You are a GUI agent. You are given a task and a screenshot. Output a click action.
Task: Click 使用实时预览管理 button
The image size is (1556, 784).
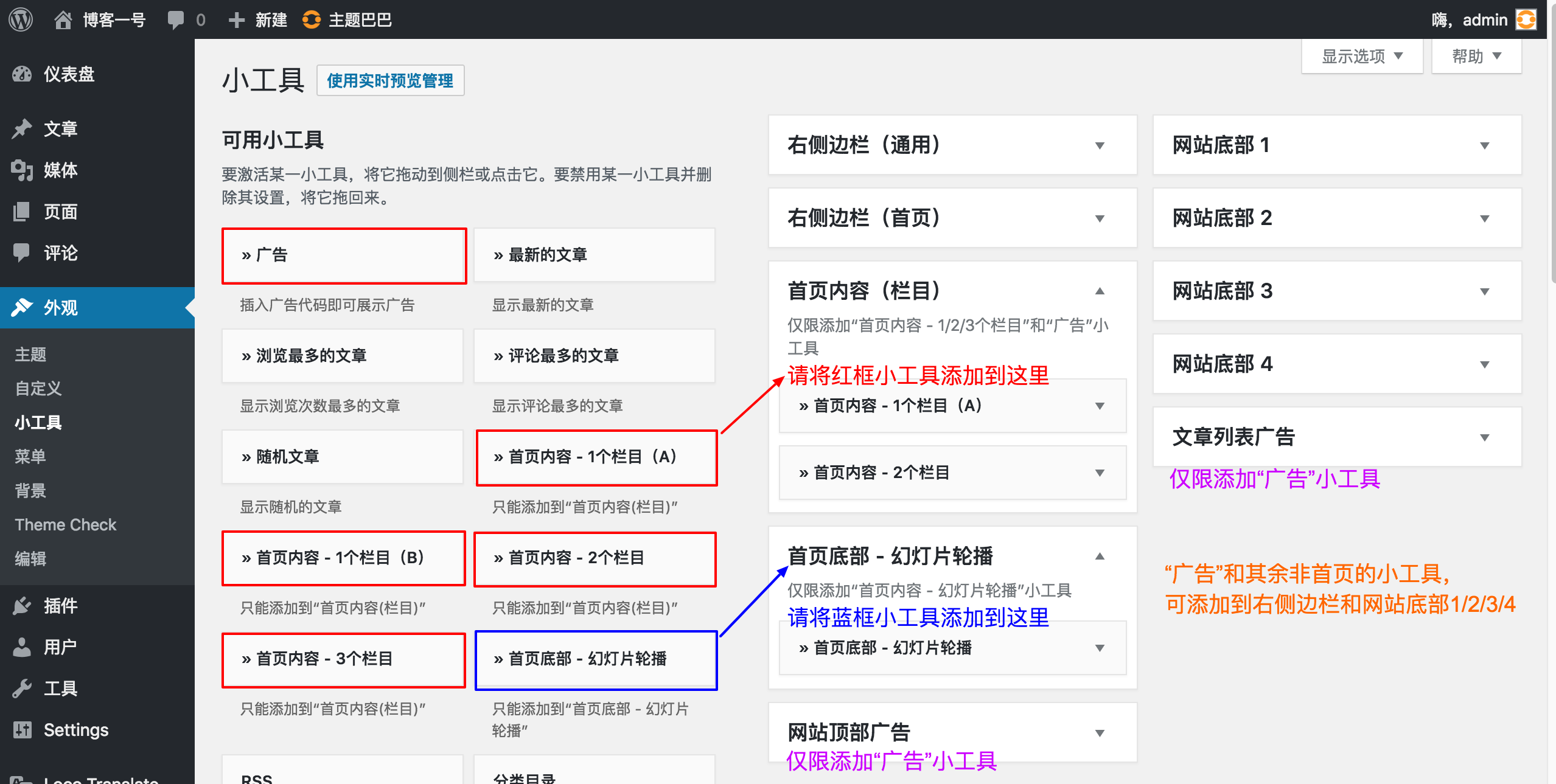tap(390, 80)
